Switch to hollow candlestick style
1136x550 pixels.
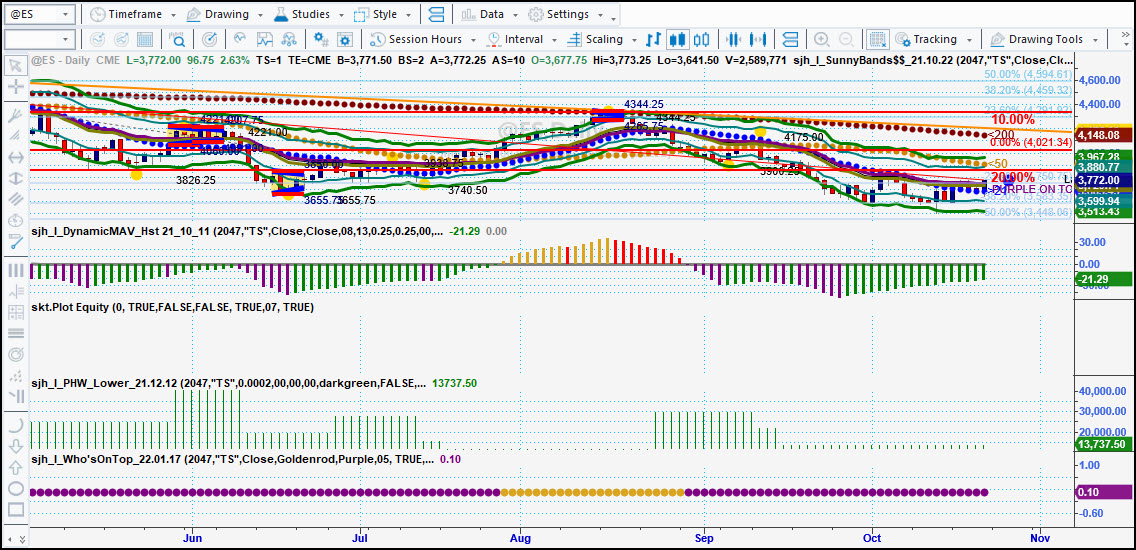[x=701, y=39]
